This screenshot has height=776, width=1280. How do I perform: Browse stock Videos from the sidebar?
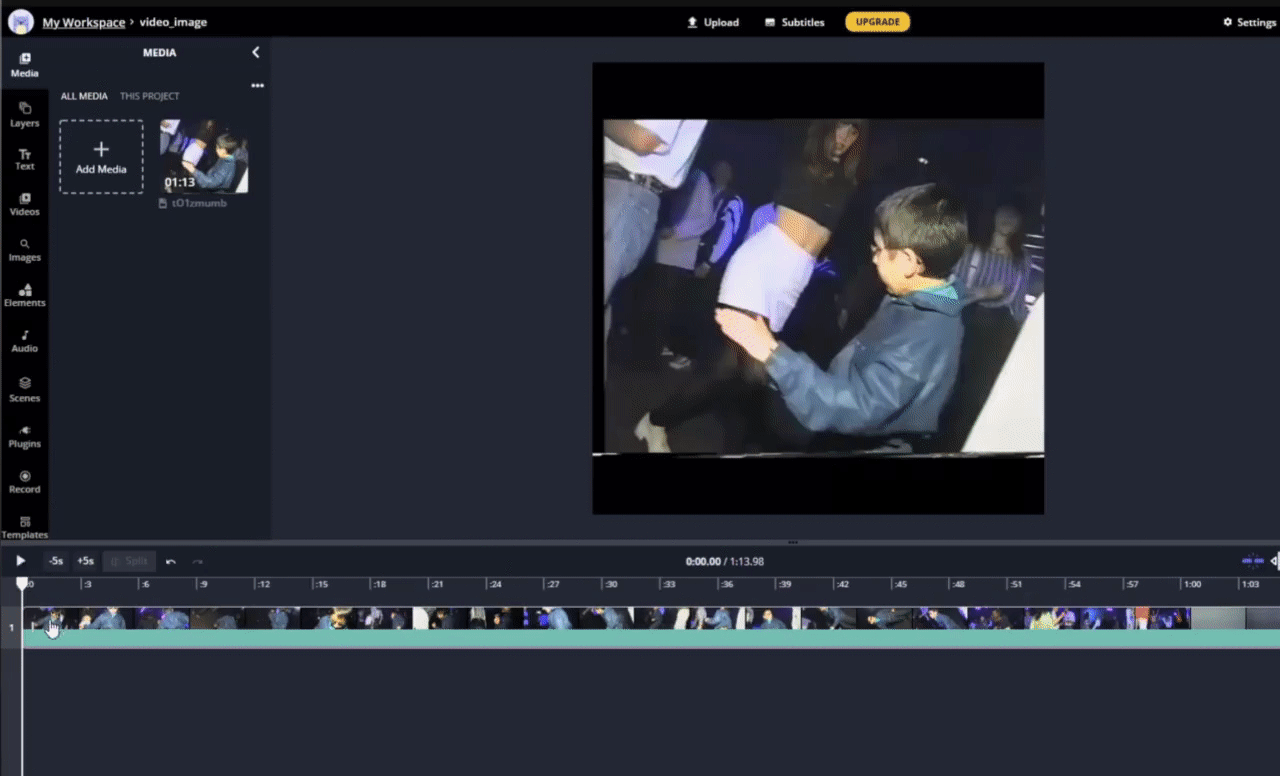click(24, 204)
